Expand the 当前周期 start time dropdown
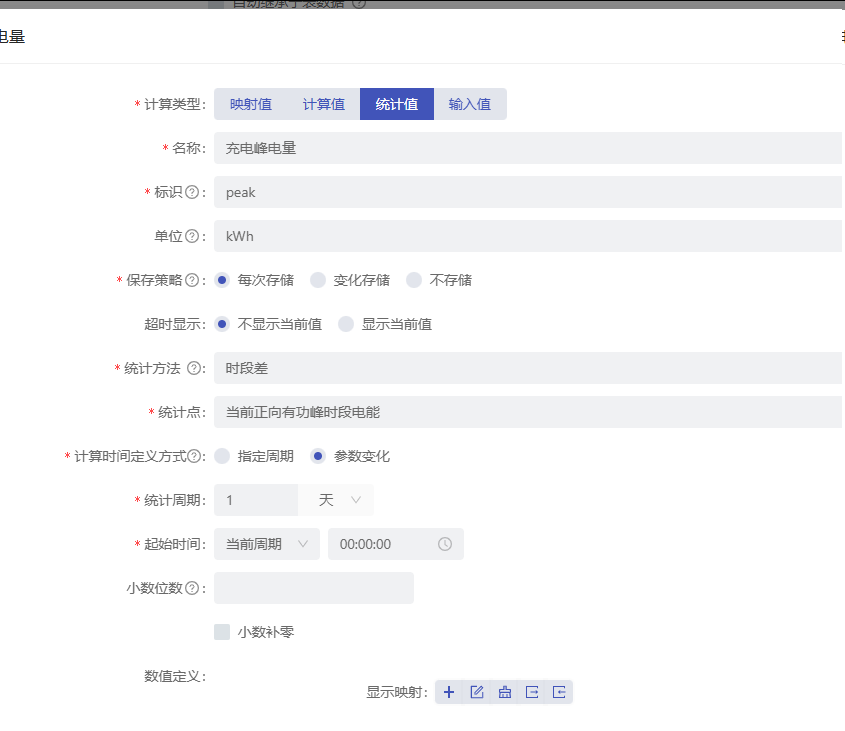Viewport: 845px width, 731px height. 265,543
